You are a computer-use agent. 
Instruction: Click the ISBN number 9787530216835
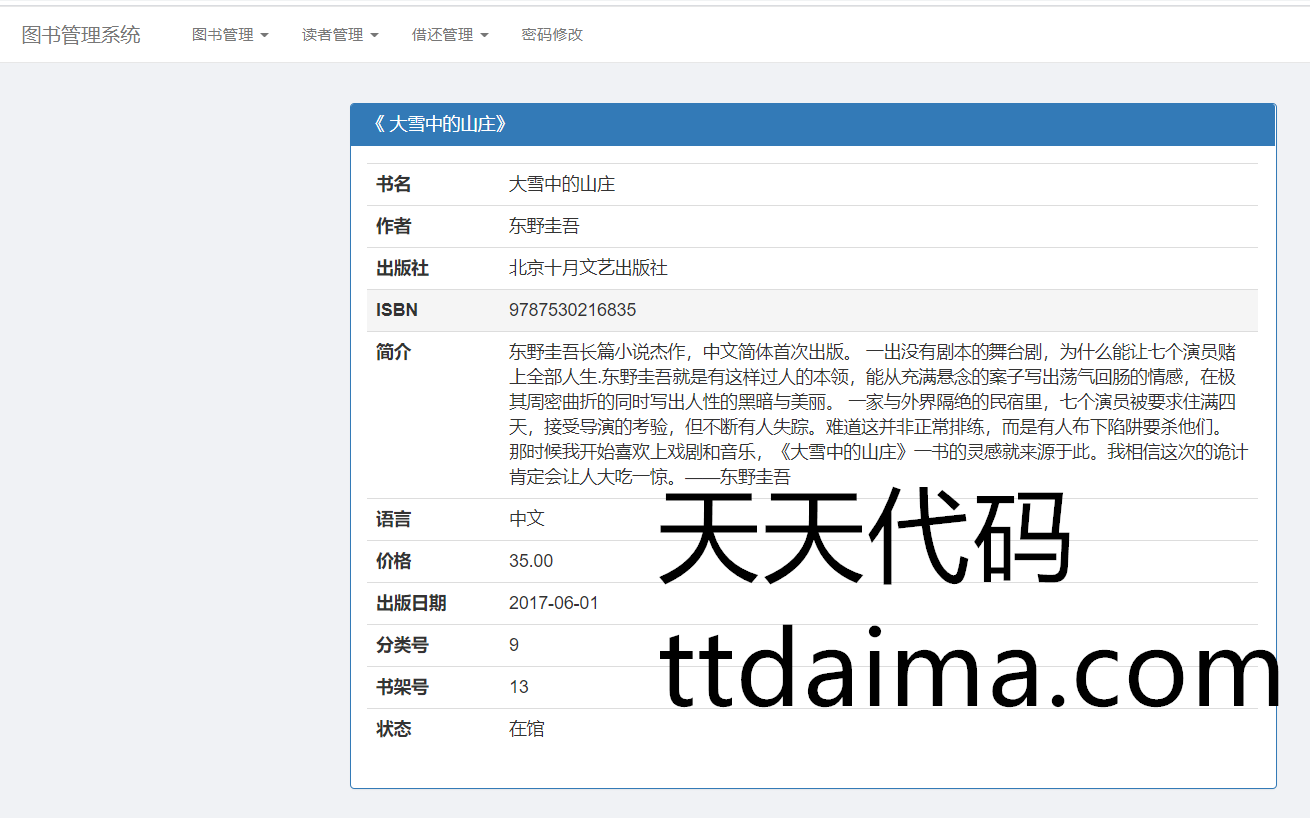(572, 310)
